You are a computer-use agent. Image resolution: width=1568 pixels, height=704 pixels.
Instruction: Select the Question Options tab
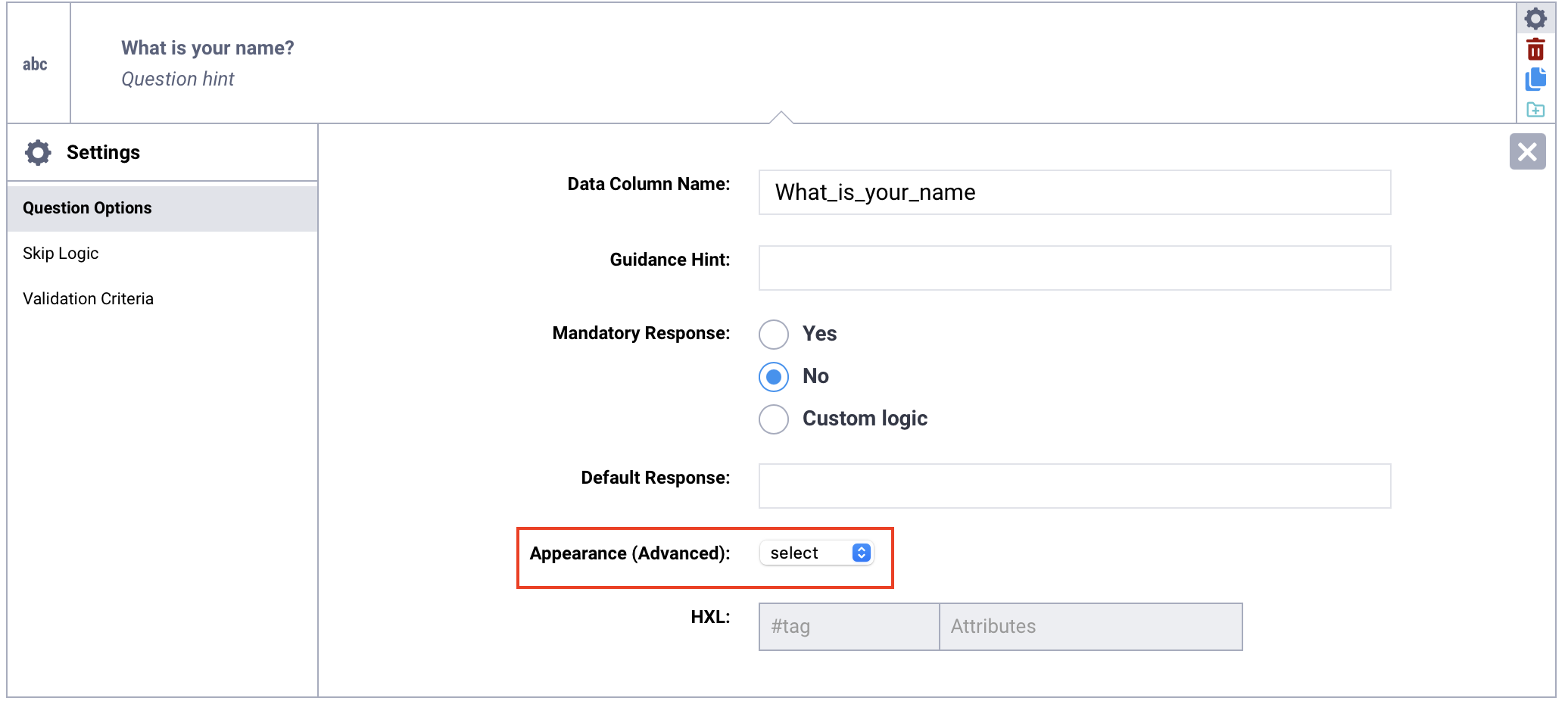click(x=87, y=208)
